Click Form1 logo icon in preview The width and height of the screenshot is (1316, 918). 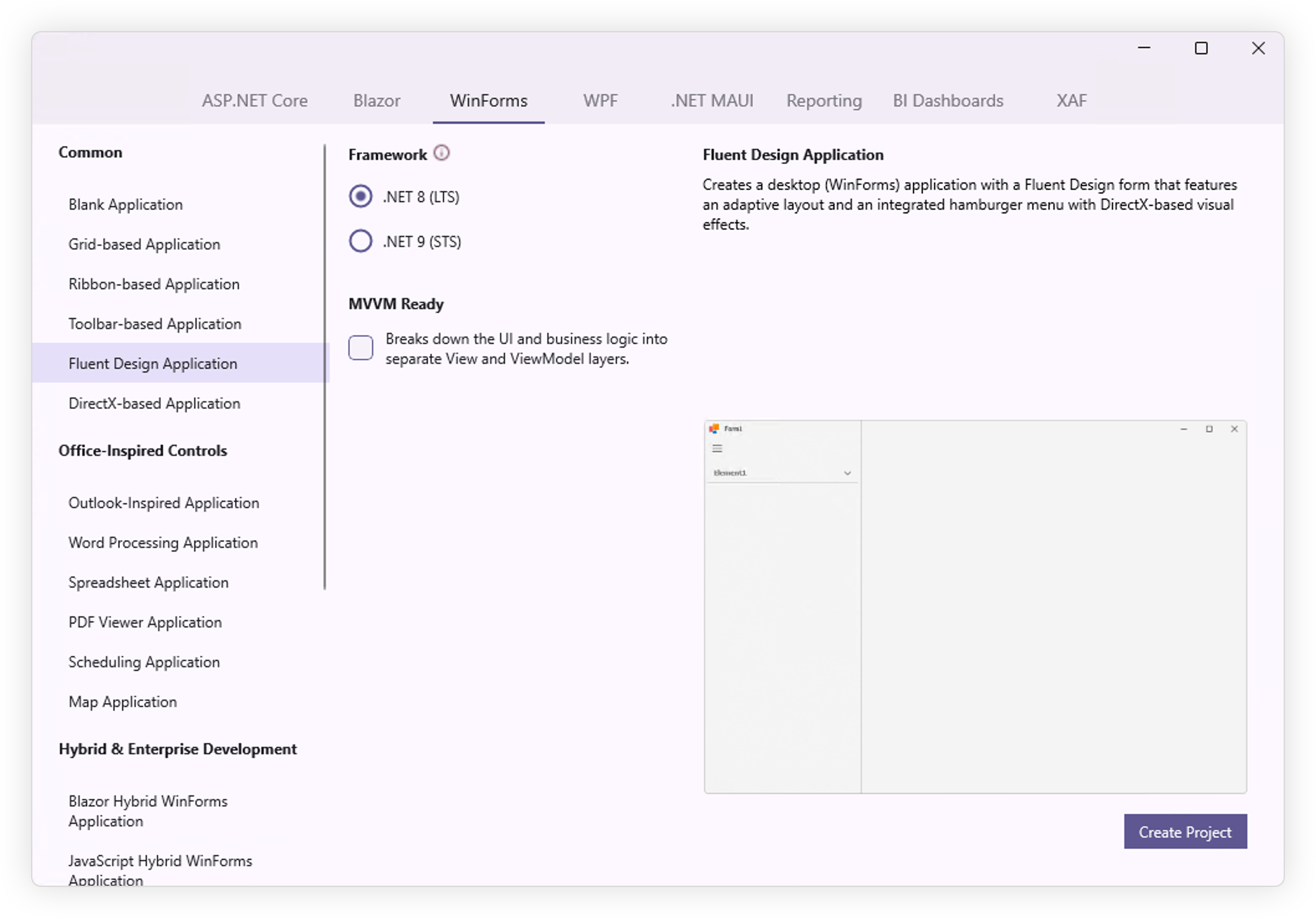pos(714,429)
